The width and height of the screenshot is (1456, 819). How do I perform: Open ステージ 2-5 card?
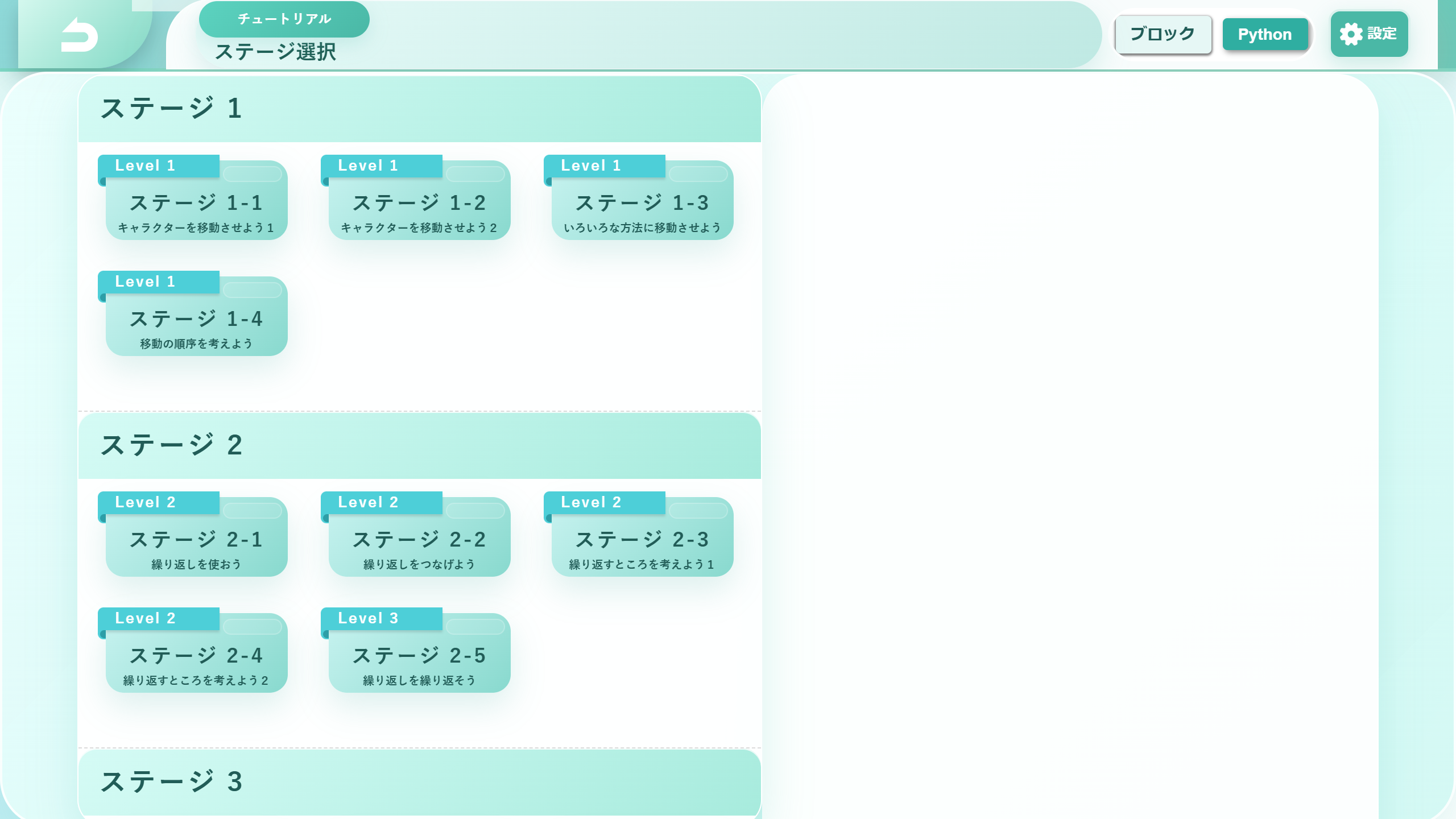(419, 653)
